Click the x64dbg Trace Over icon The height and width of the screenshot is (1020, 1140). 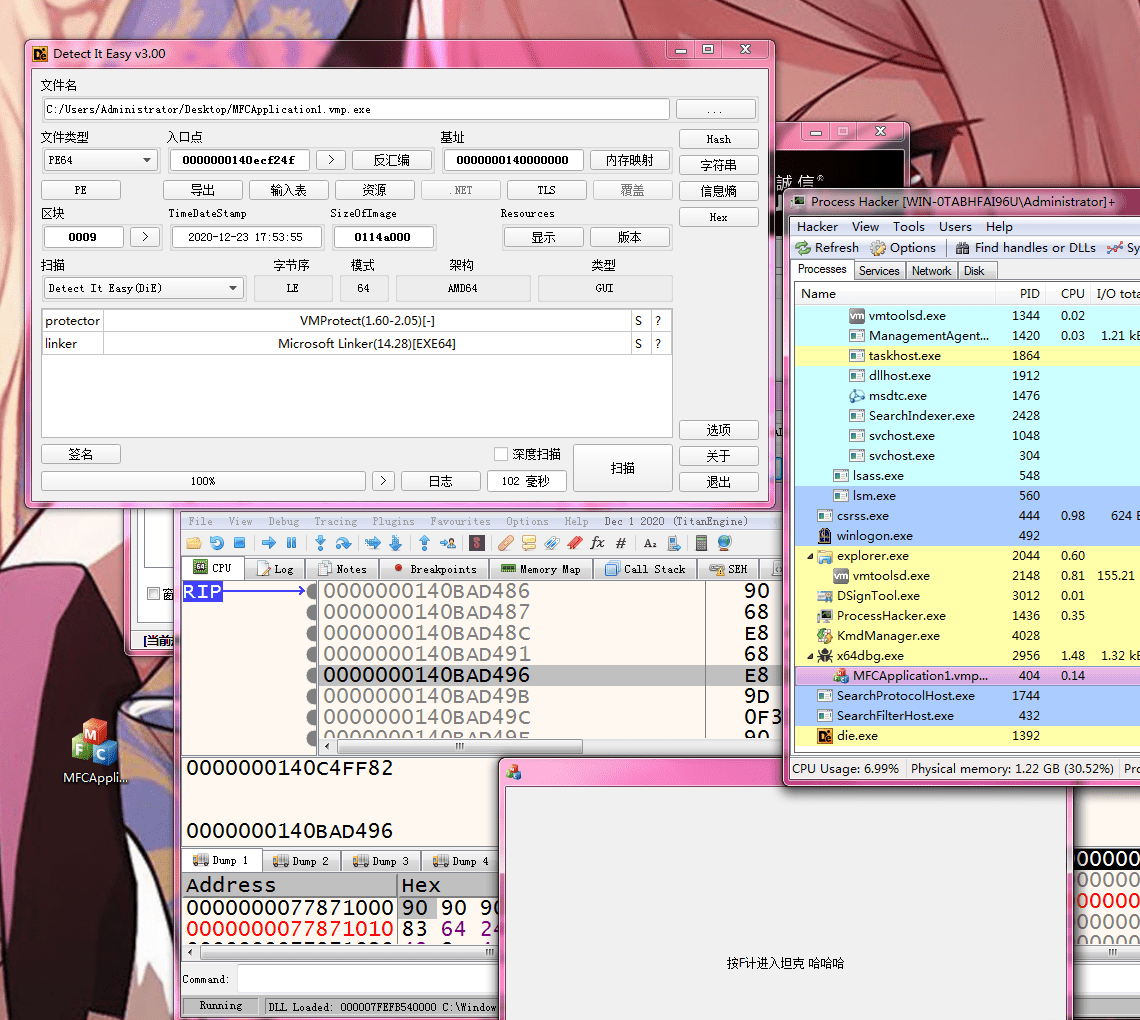(396, 543)
